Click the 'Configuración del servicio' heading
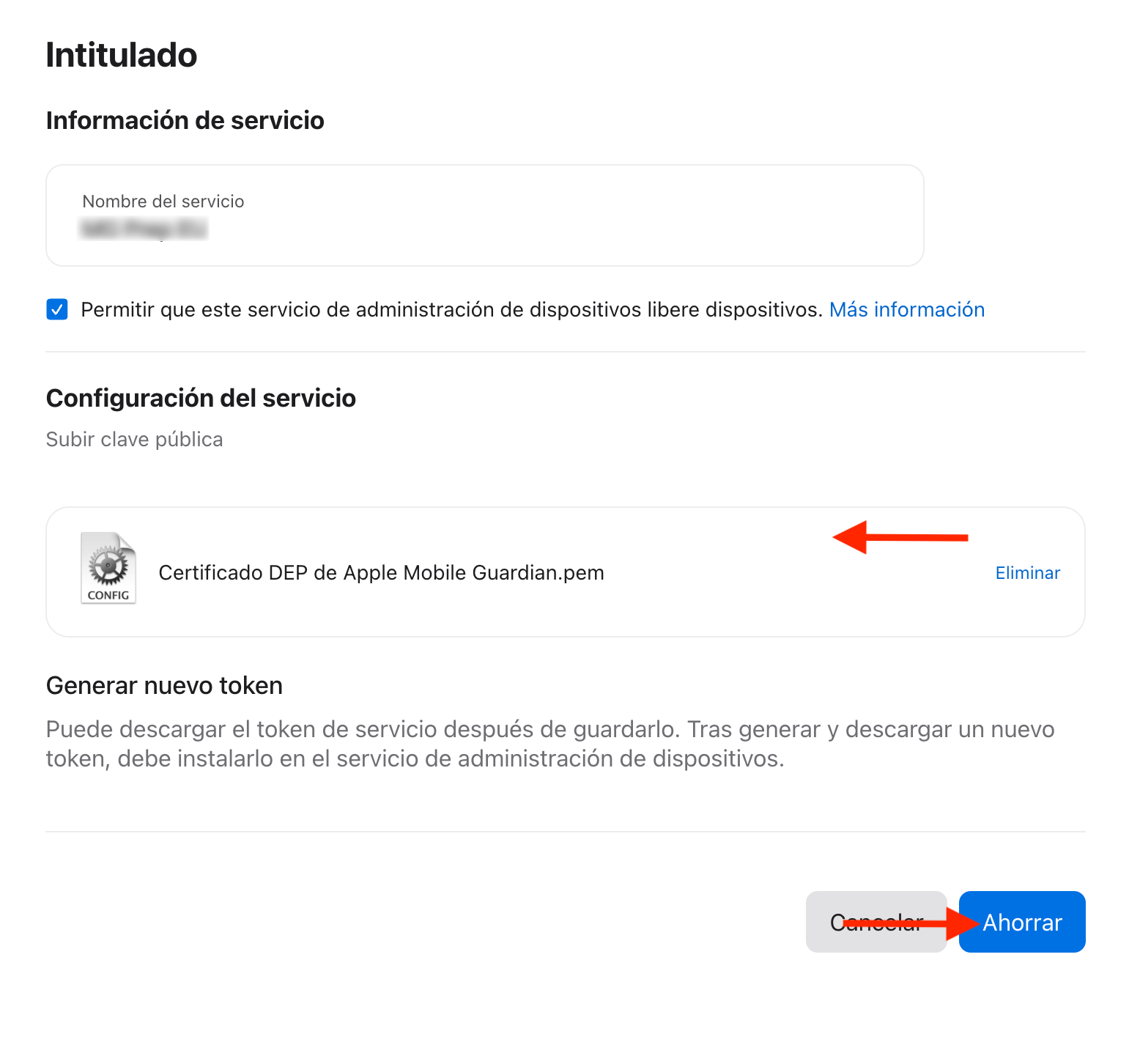 pyautogui.click(x=201, y=399)
